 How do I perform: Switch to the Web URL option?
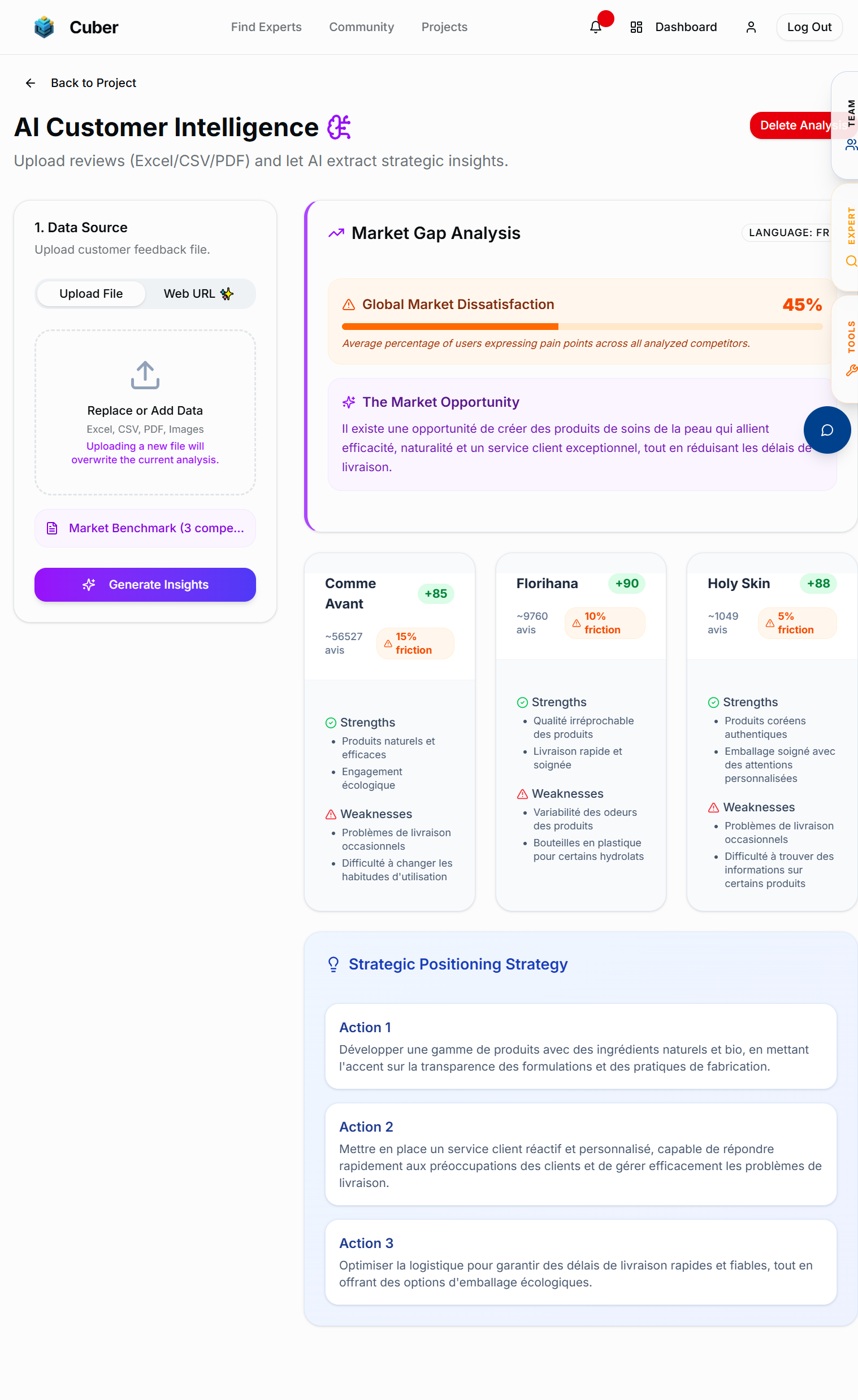(x=198, y=294)
